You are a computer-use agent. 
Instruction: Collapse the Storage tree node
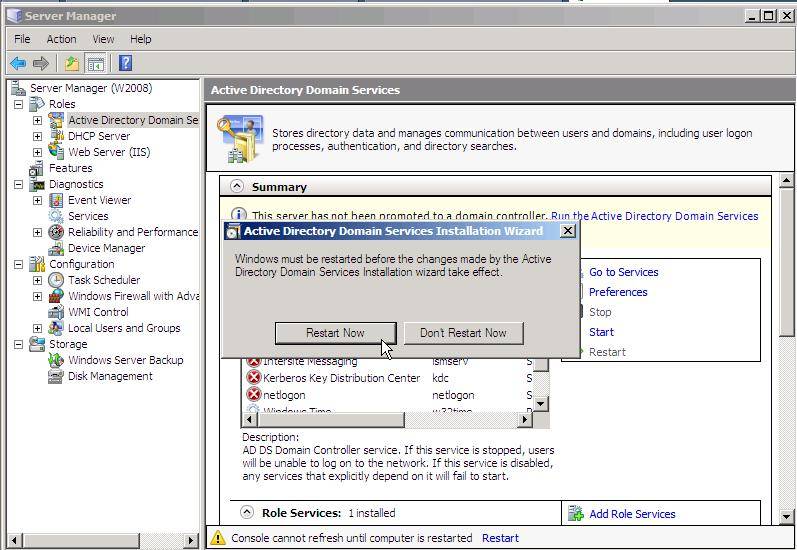(x=18, y=344)
